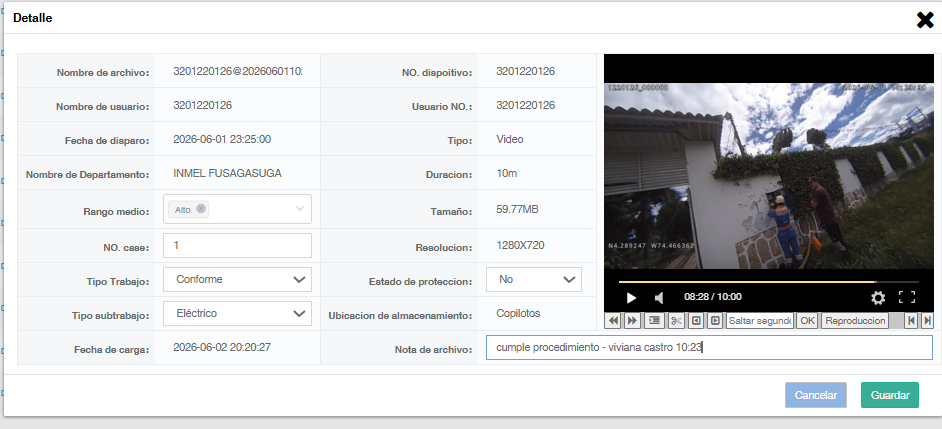Step to next frame icon
This screenshot has height=429, width=942.
[716, 321]
